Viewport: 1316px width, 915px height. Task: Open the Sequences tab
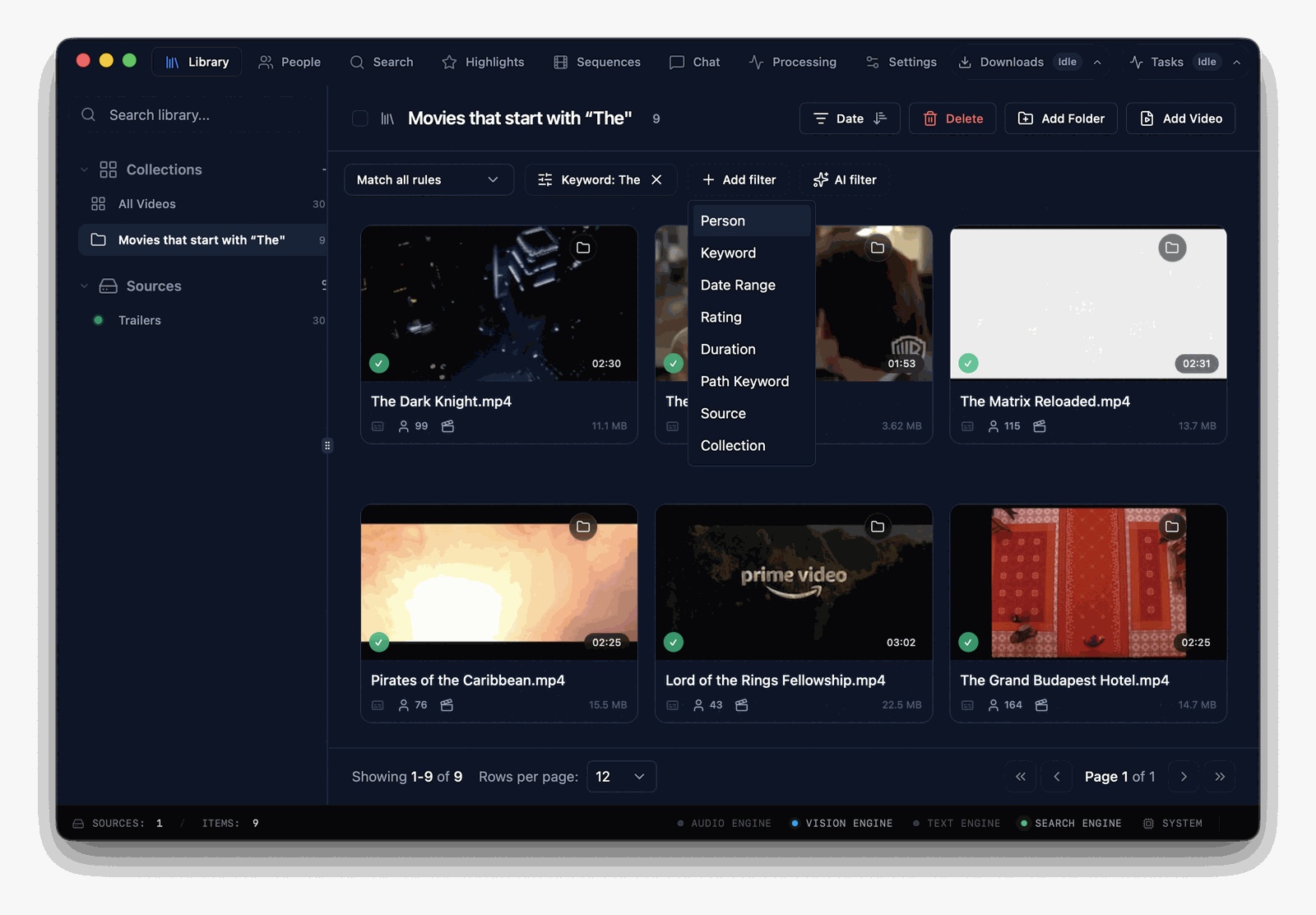tap(597, 62)
